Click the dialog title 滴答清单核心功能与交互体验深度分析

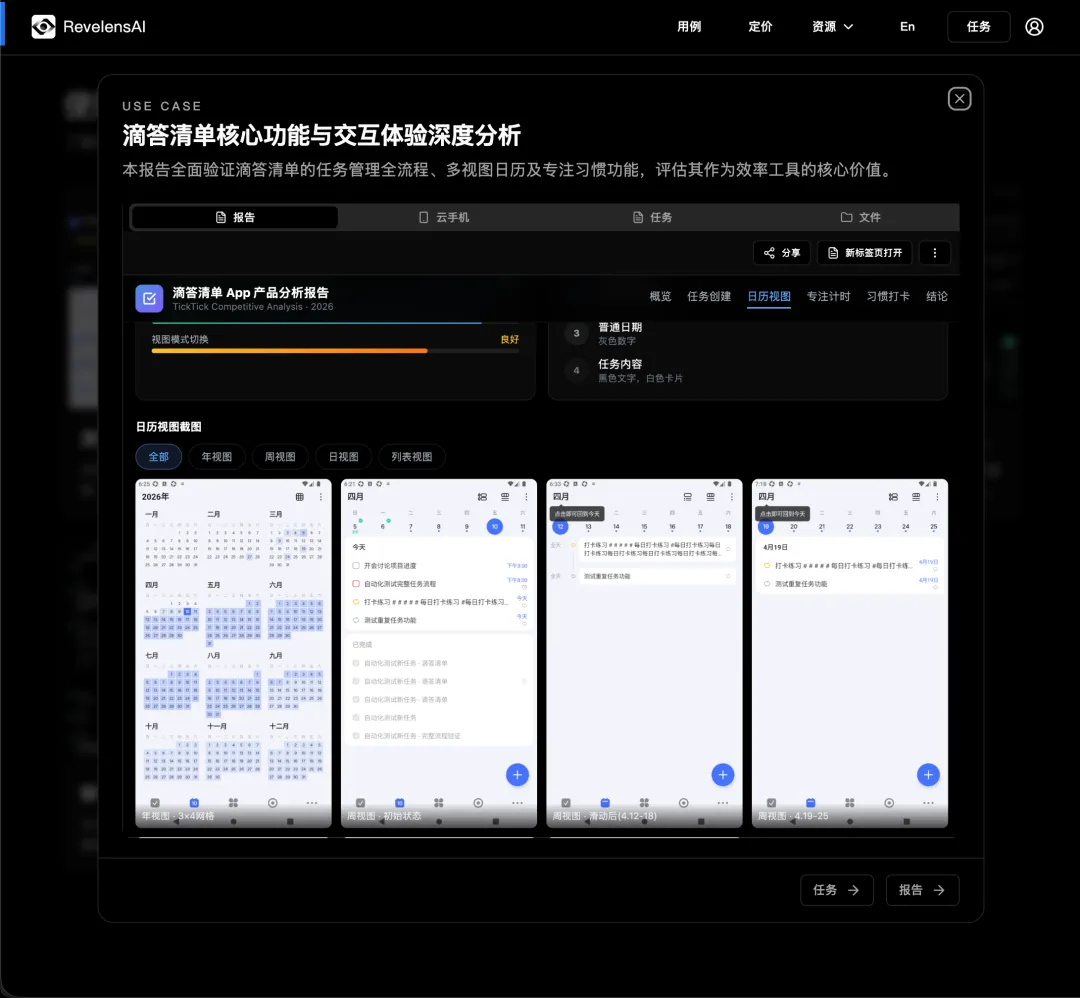tap(322, 136)
